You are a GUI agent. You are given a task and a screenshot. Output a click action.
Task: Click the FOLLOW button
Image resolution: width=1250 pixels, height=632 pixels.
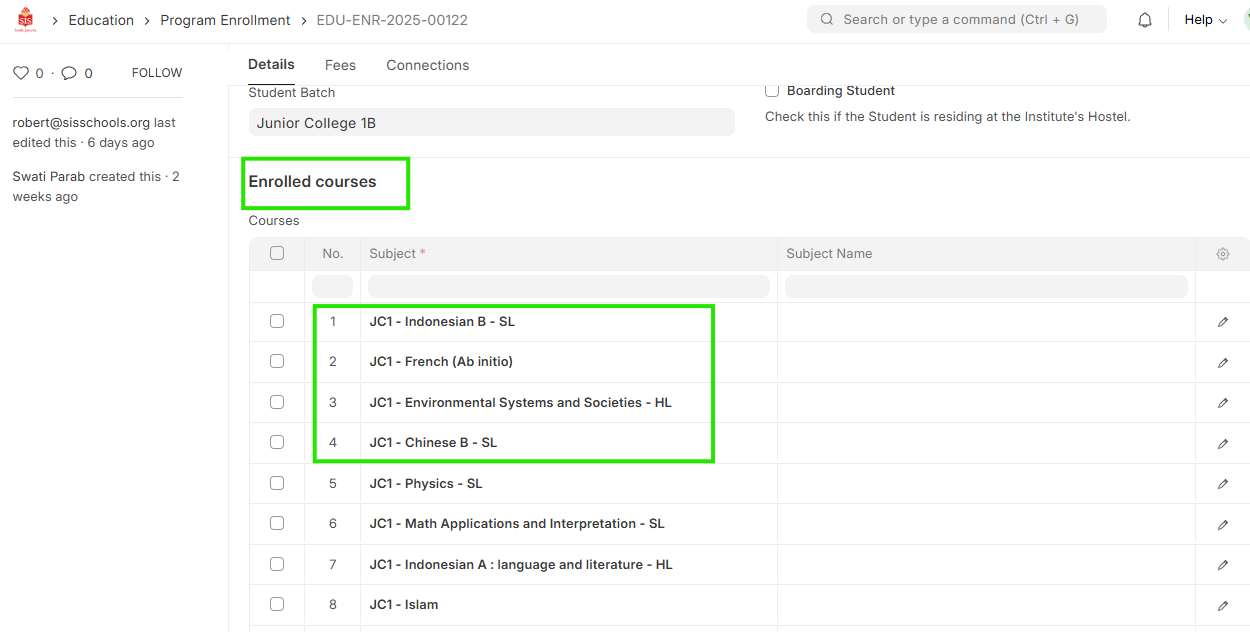point(157,73)
